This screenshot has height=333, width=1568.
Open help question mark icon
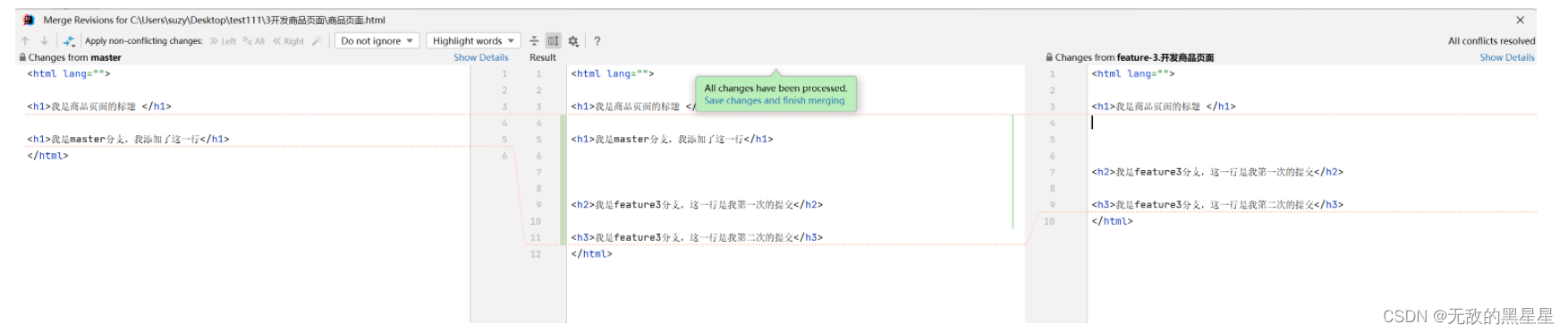(598, 41)
